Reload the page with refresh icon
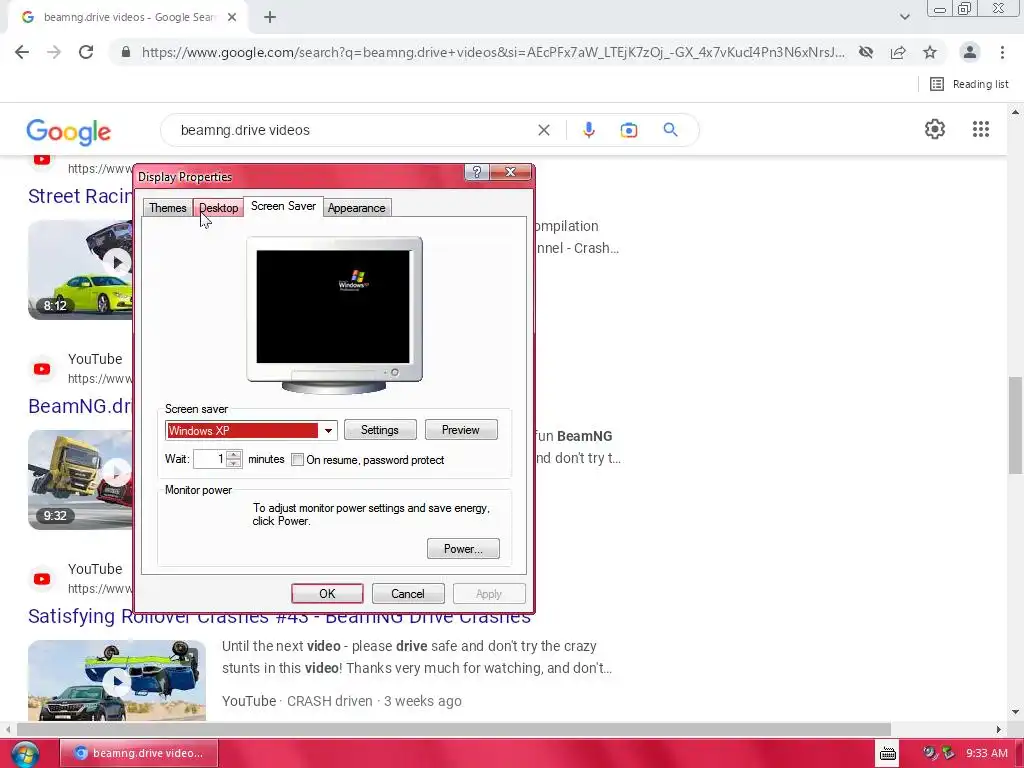1024x768 pixels. pyautogui.click(x=86, y=52)
